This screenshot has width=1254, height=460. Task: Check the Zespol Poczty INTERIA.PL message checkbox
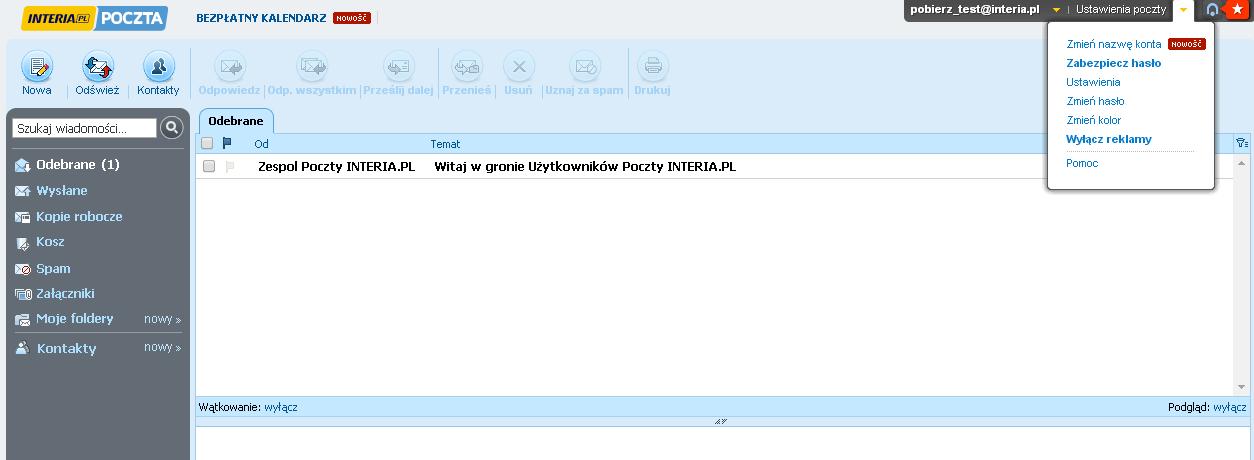coord(209,166)
